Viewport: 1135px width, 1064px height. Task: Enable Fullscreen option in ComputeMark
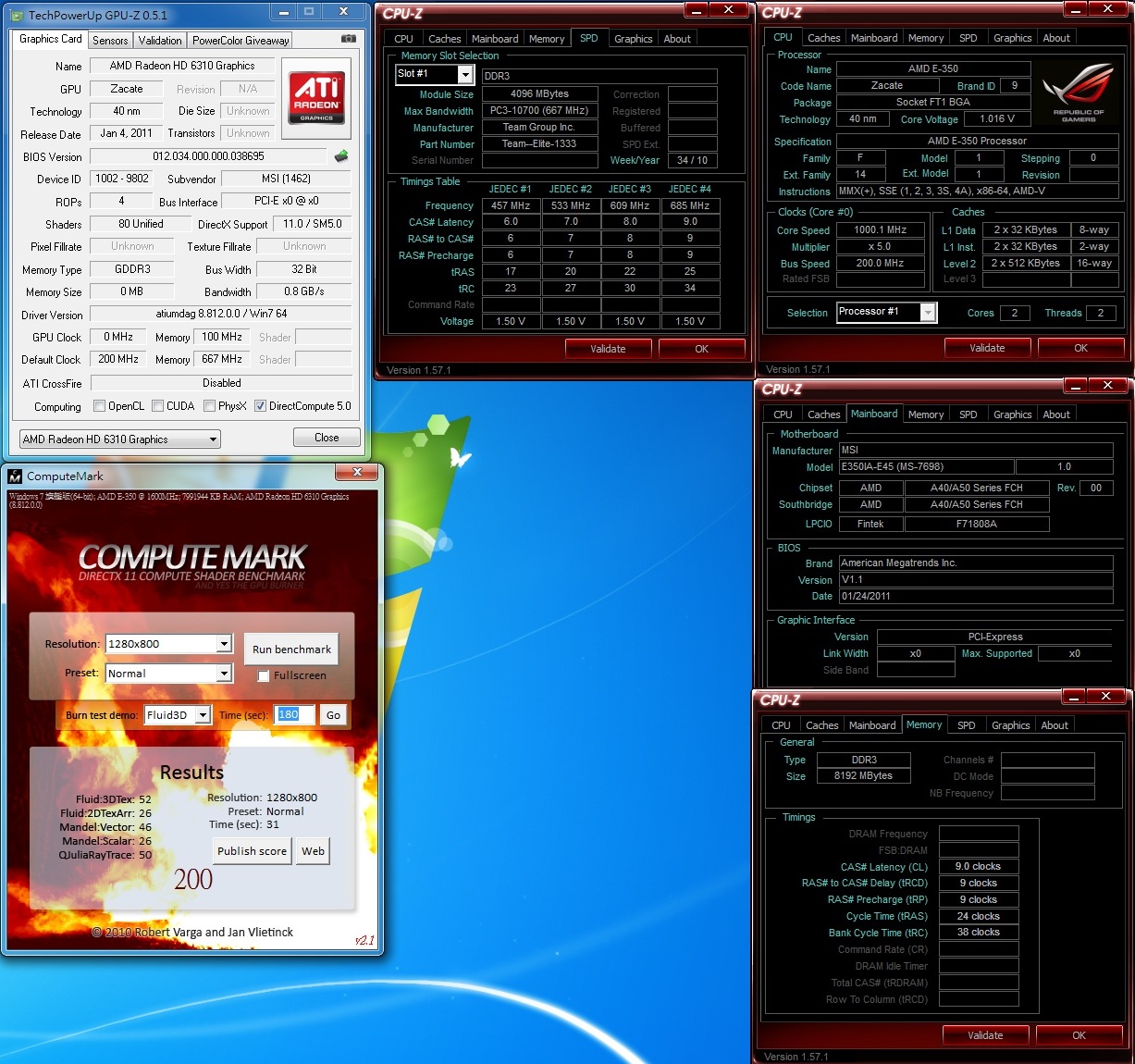(x=264, y=676)
